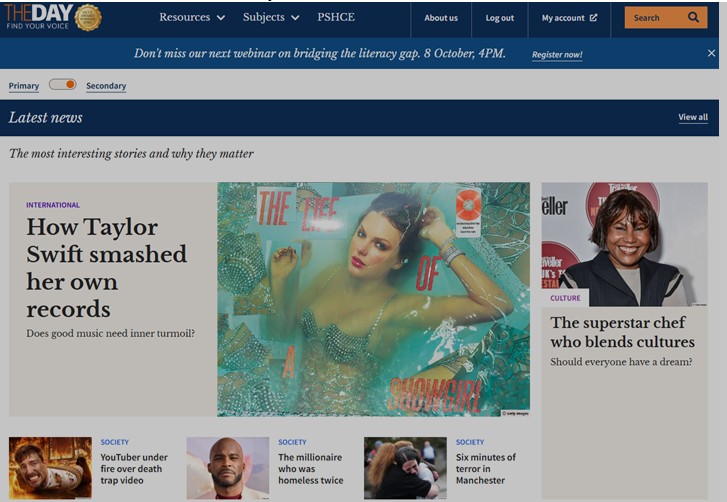Open the PSHCE menu item
The image size is (727, 502).
click(x=336, y=17)
